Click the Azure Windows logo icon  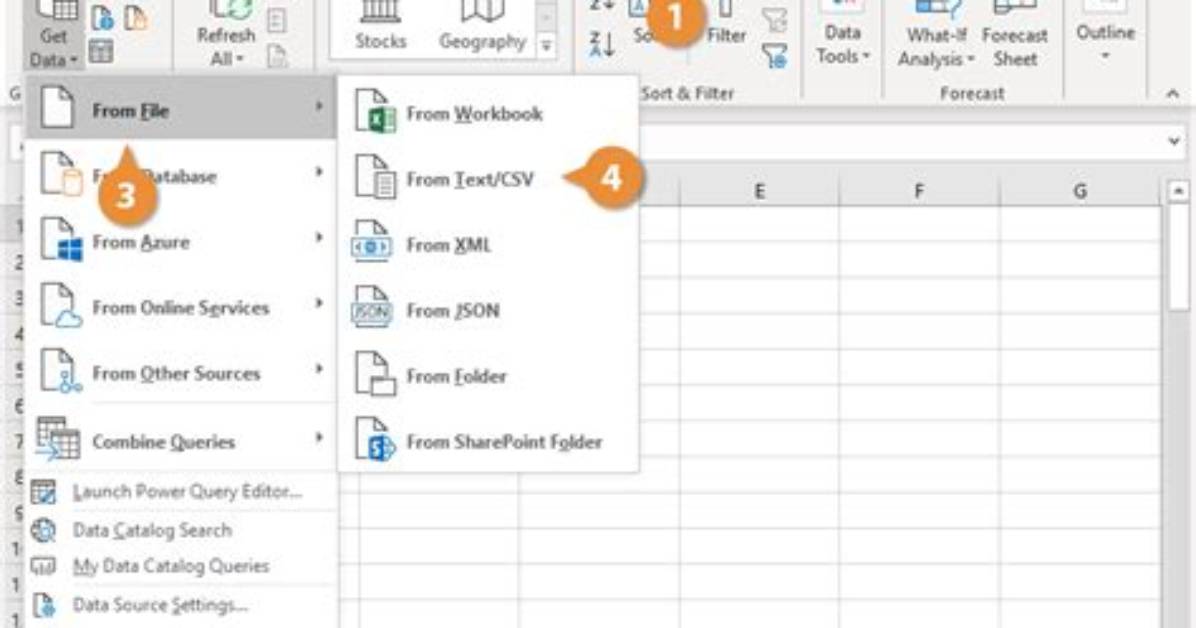(61, 240)
